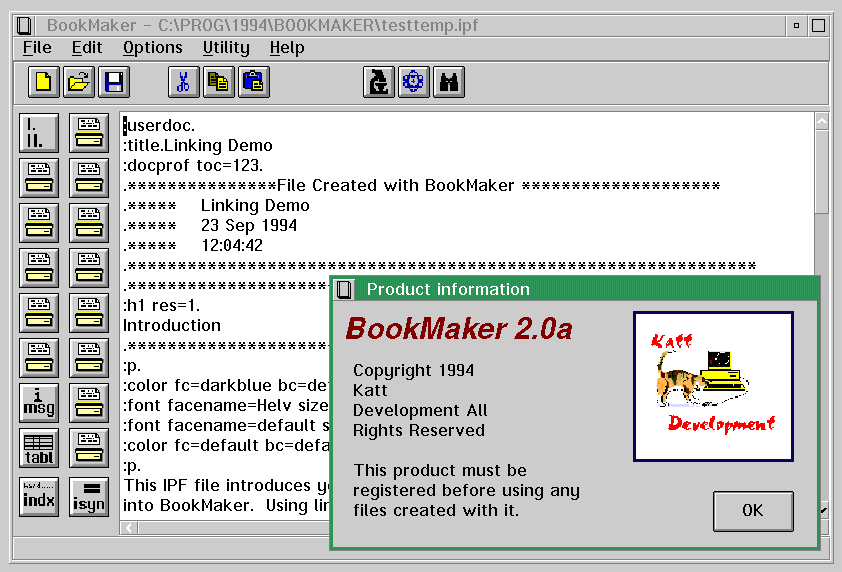
Task: Open a file with the folder icon
Action: point(79,82)
